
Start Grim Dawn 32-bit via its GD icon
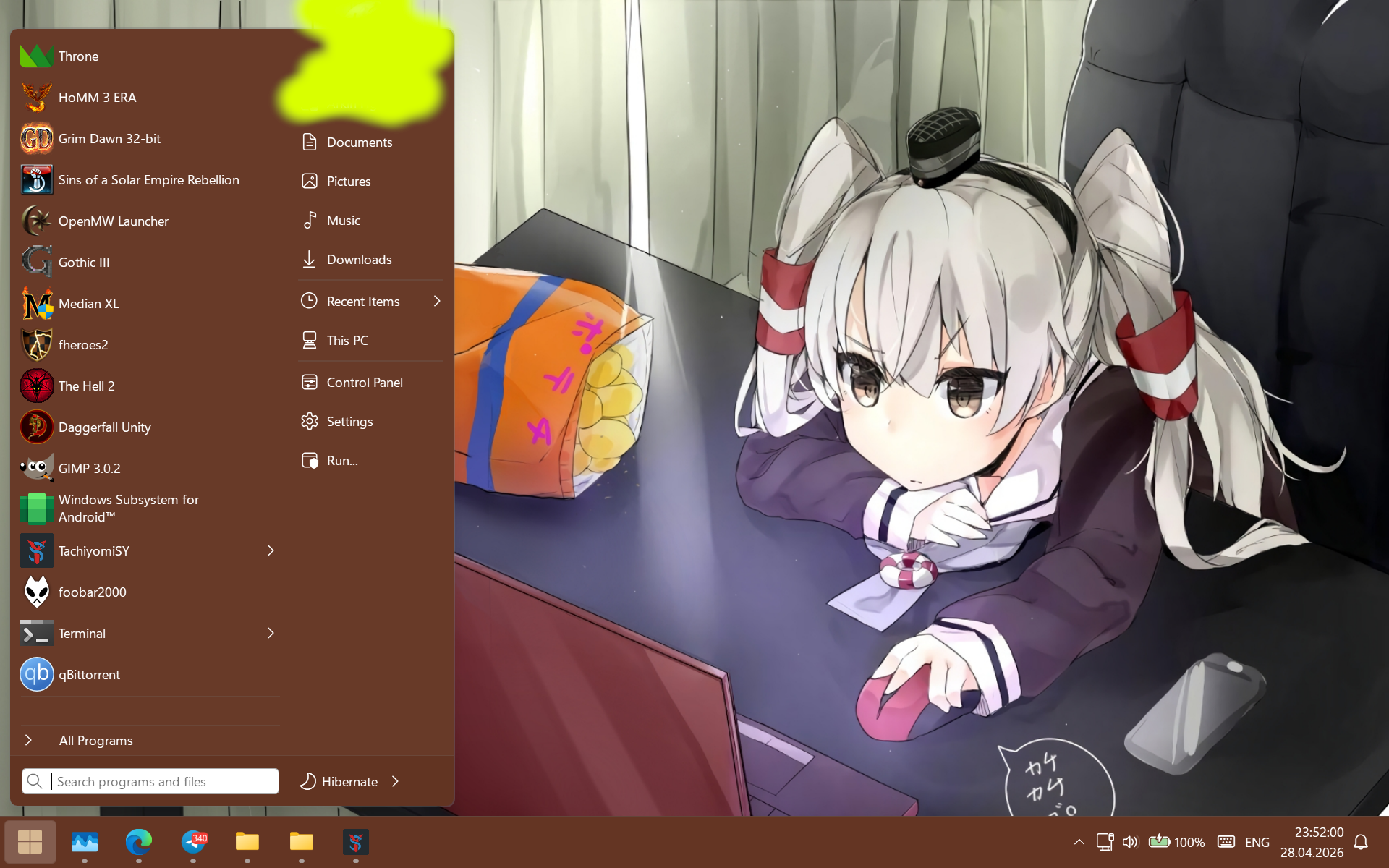[36, 139]
